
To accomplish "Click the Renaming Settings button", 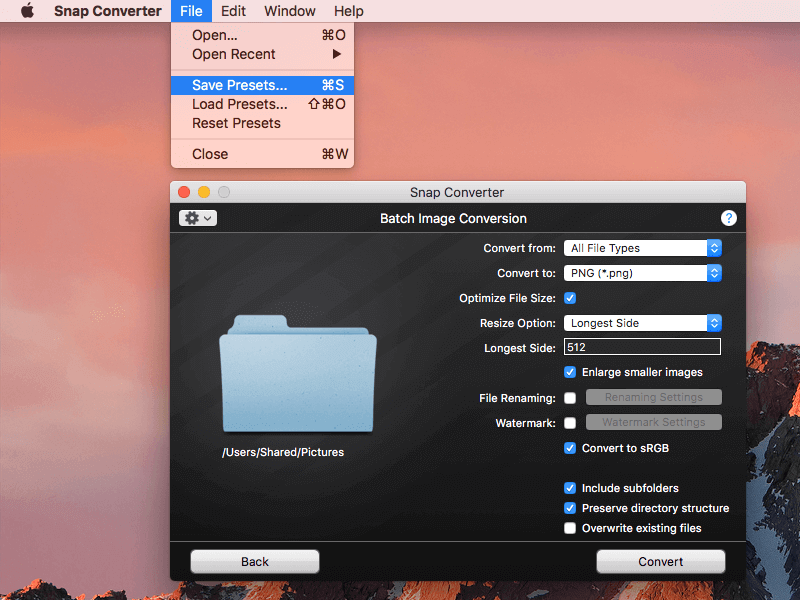I will pyautogui.click(x=654, y=397).
